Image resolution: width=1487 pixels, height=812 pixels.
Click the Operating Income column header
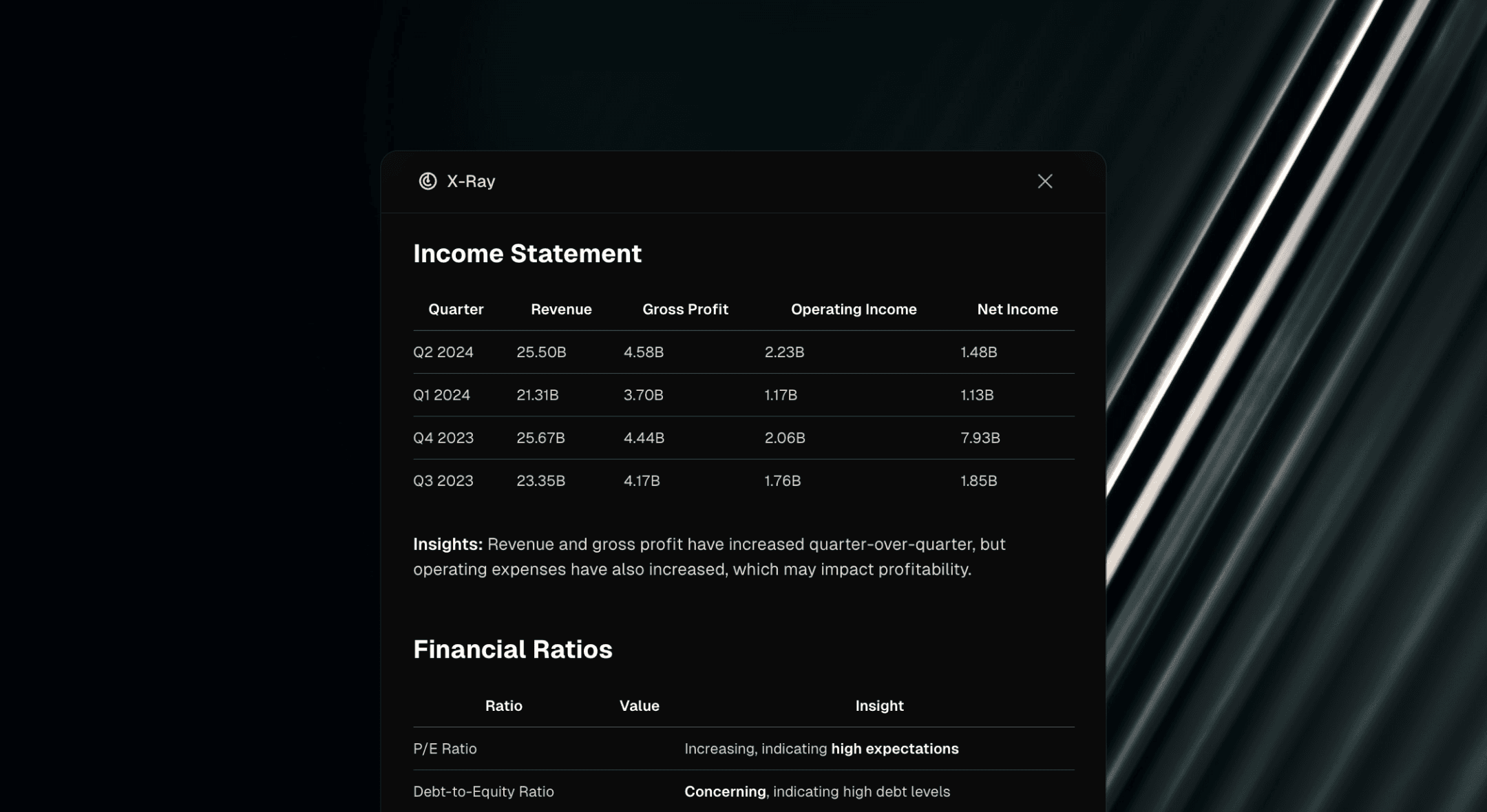854,309
